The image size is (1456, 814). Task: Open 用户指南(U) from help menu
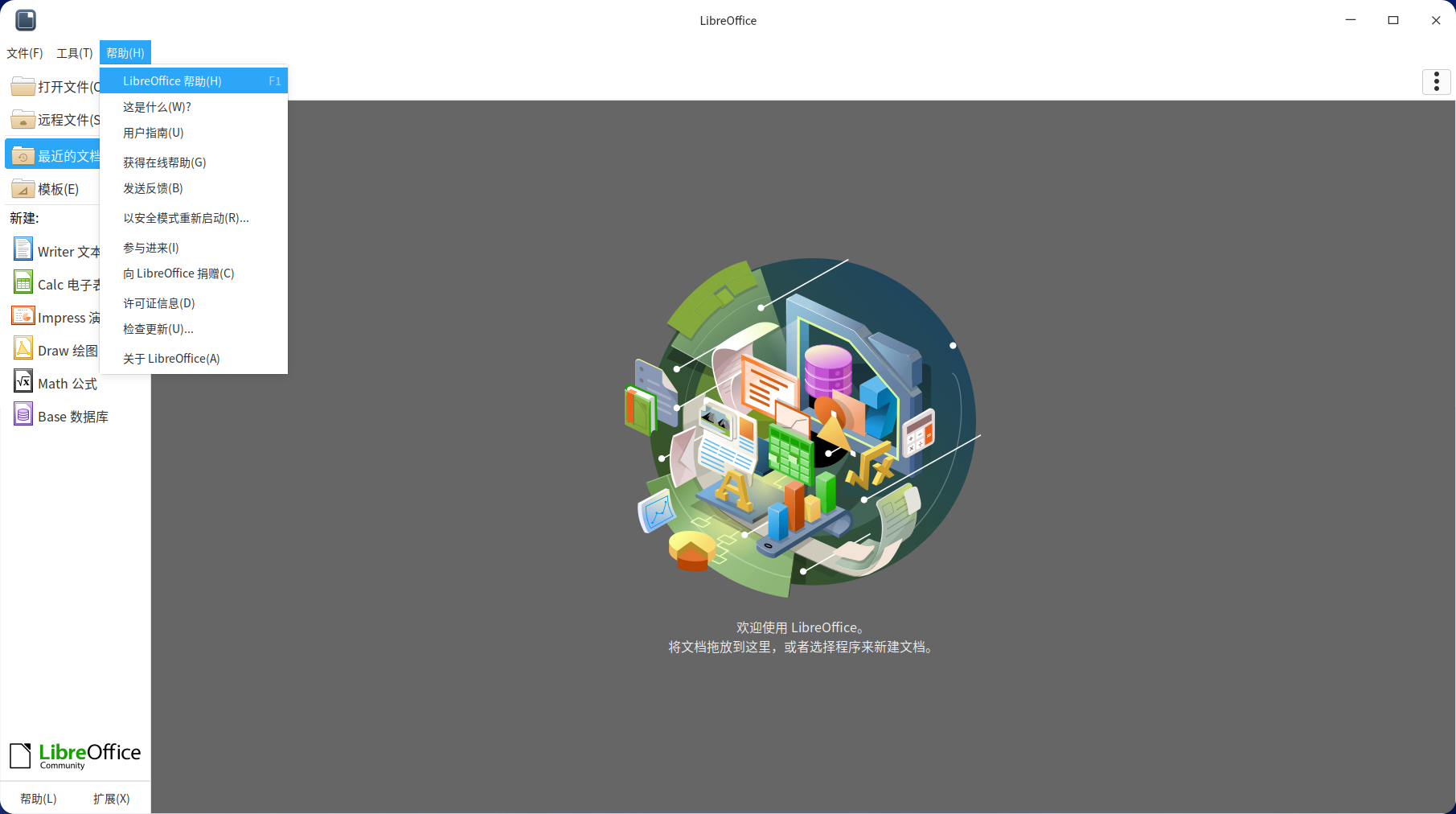pyautogui.click(x=194, y=133)
